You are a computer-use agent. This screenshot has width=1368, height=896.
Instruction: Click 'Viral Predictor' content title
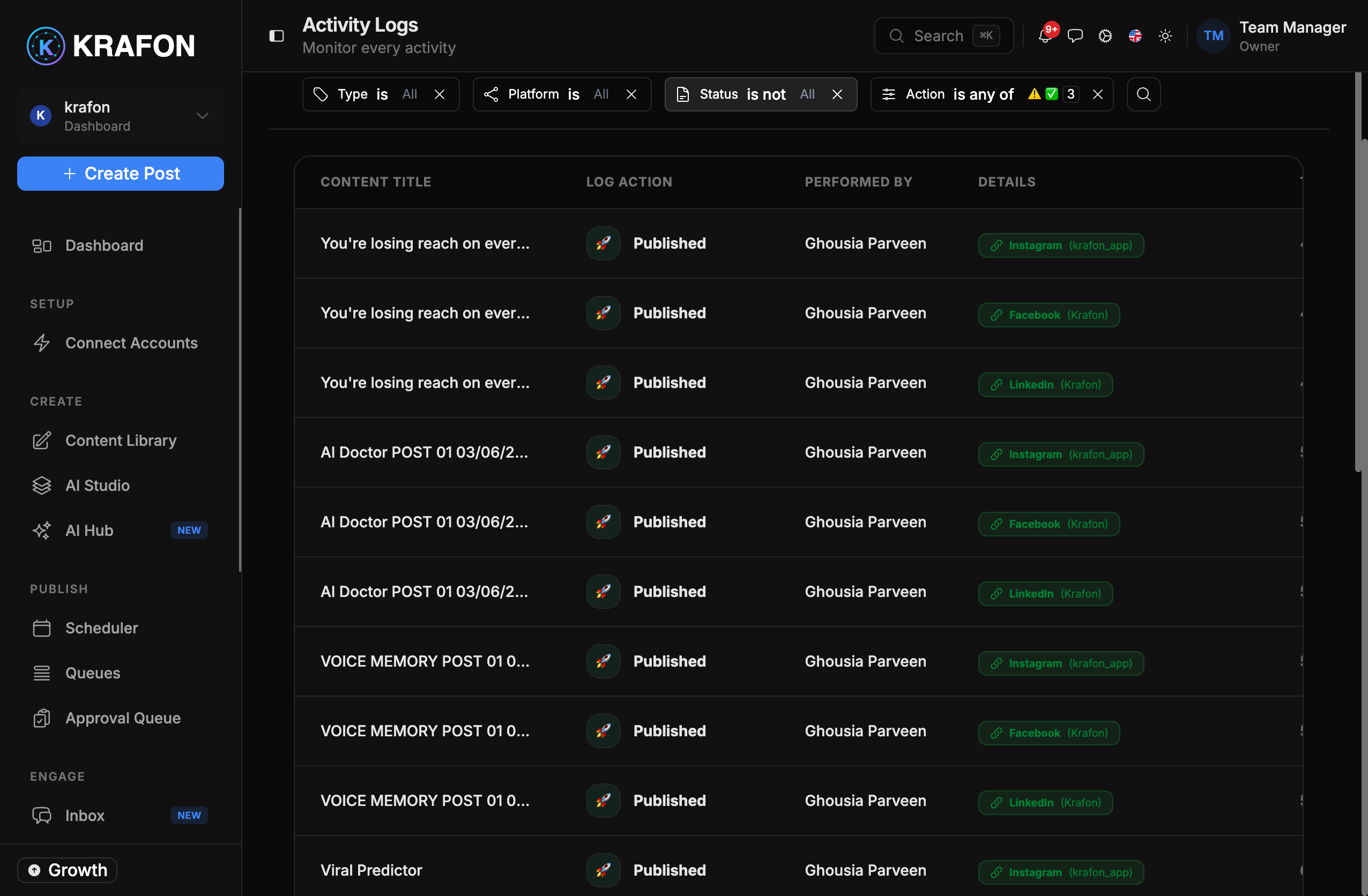[x=371, y=870]
